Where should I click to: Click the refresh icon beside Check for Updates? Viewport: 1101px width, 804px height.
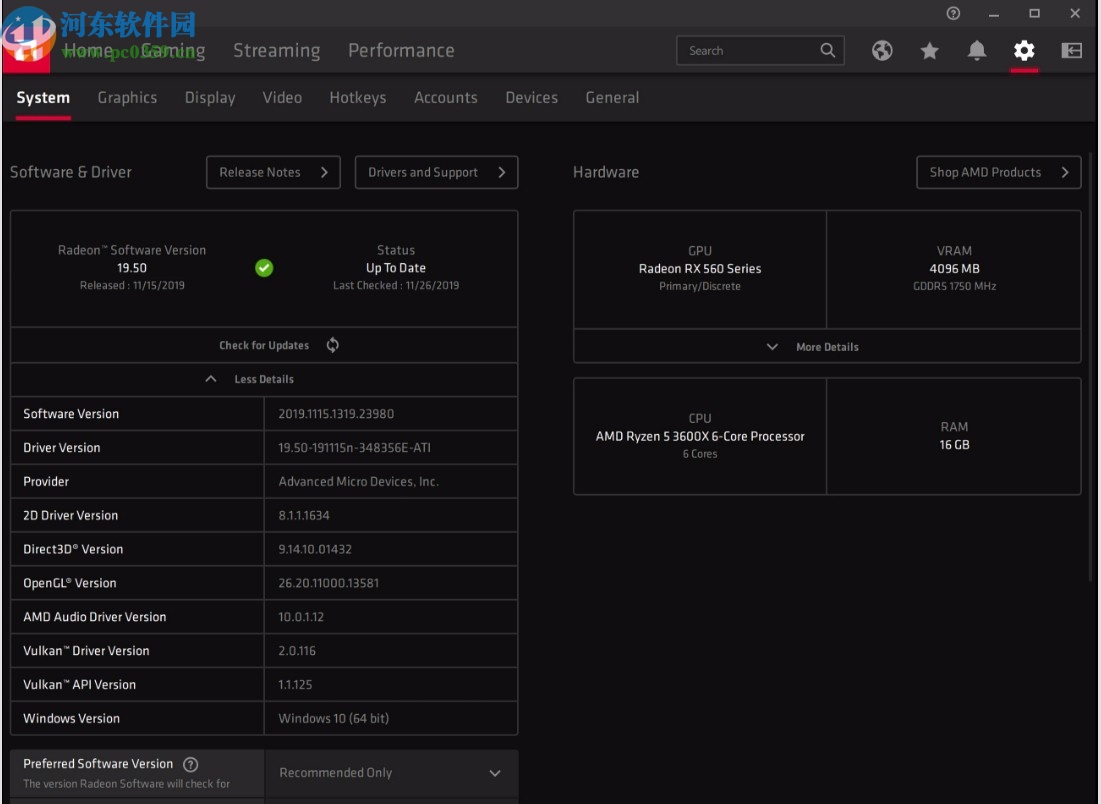(x=331, y=344)
